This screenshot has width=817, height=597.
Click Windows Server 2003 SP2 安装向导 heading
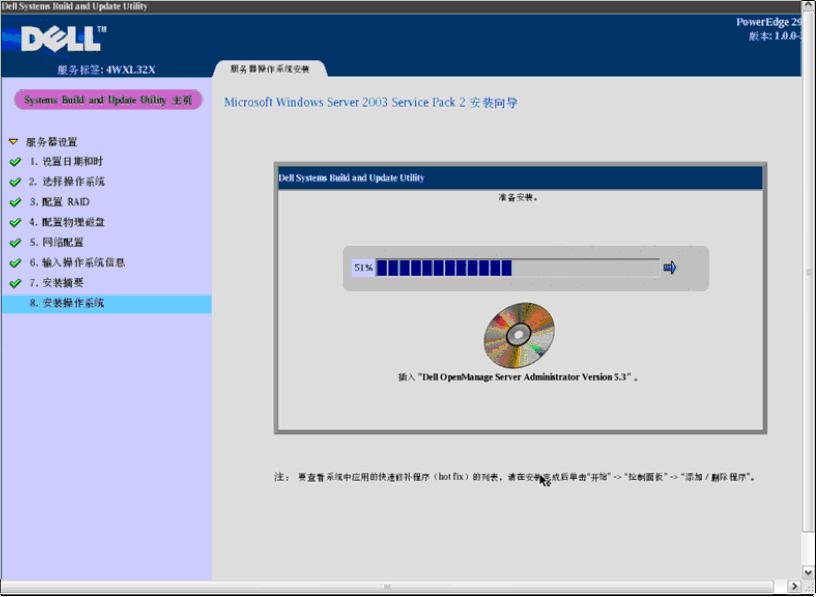[371, 102]
